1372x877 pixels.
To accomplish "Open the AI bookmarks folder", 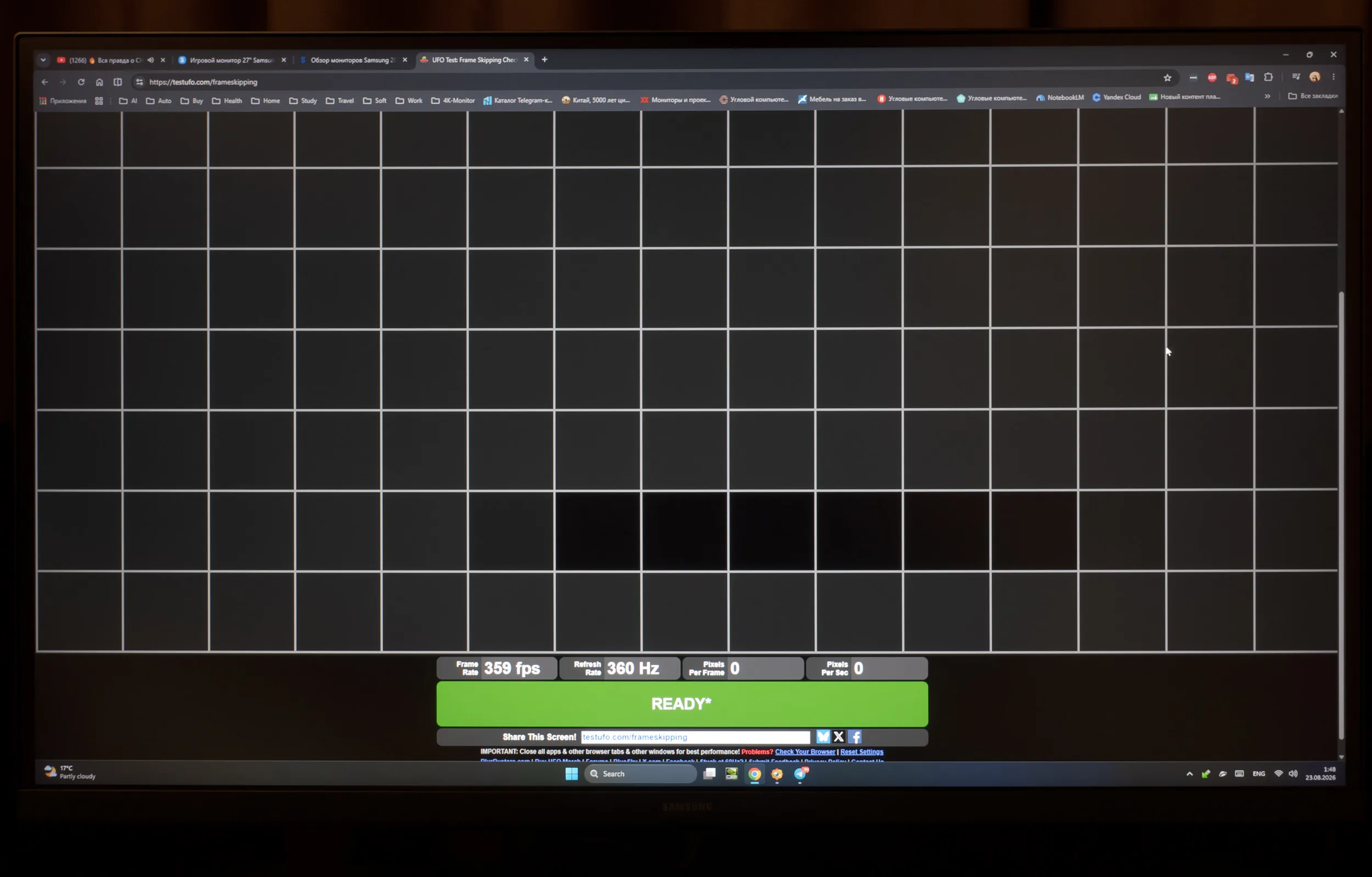I will pos(128,101).
